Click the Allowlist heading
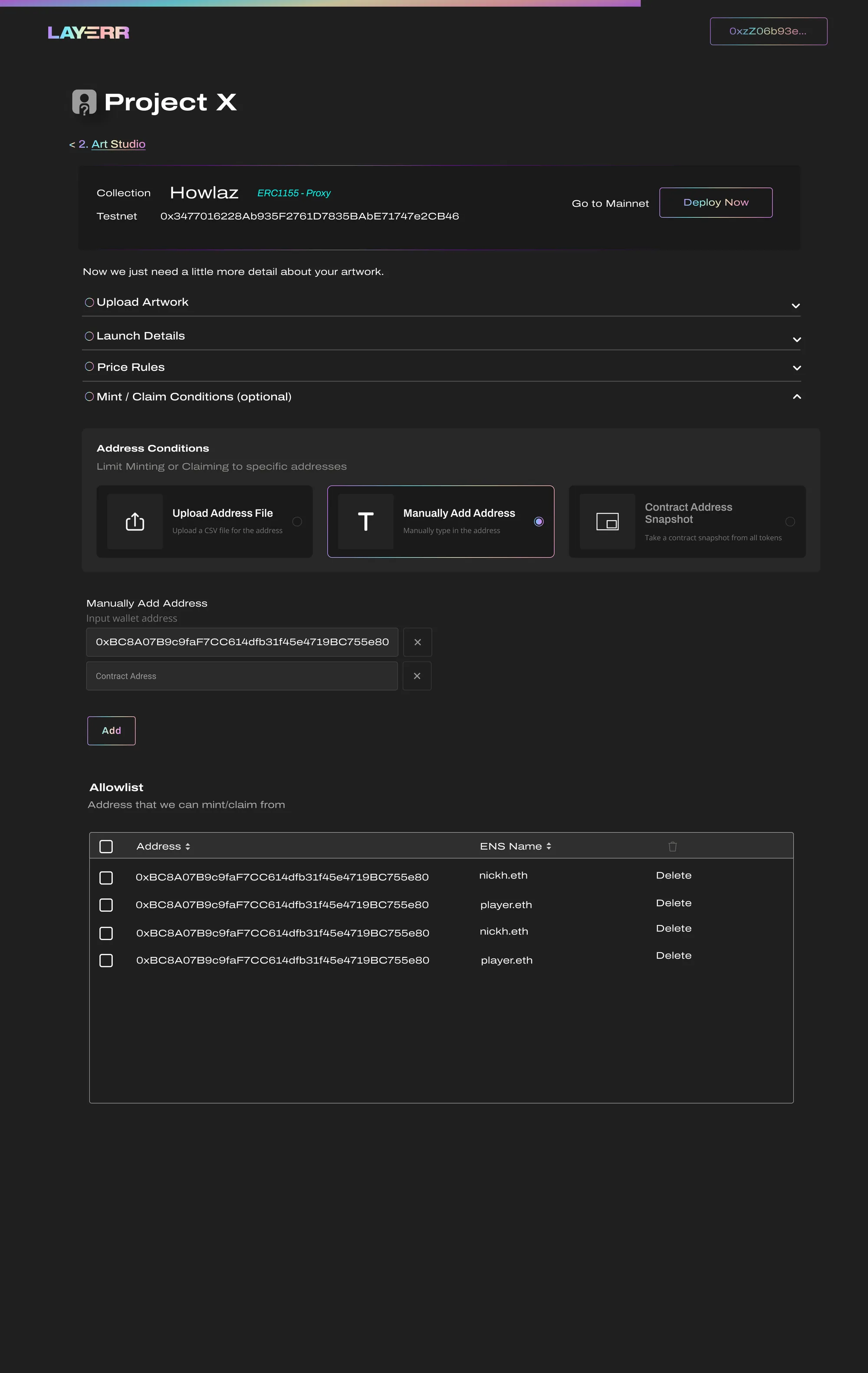 coord(116,787)
